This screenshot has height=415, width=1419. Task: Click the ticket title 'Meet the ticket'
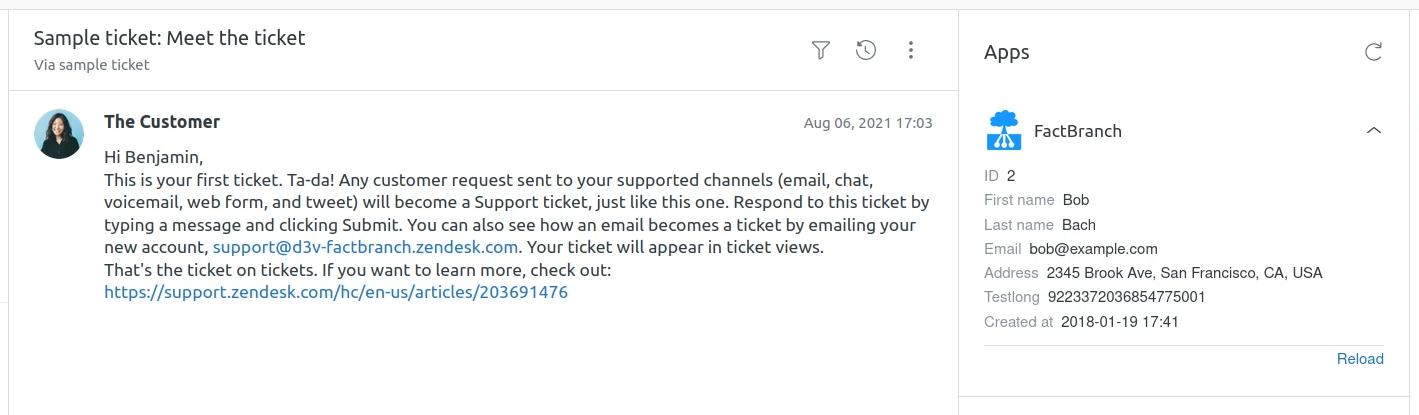point(169,38)
